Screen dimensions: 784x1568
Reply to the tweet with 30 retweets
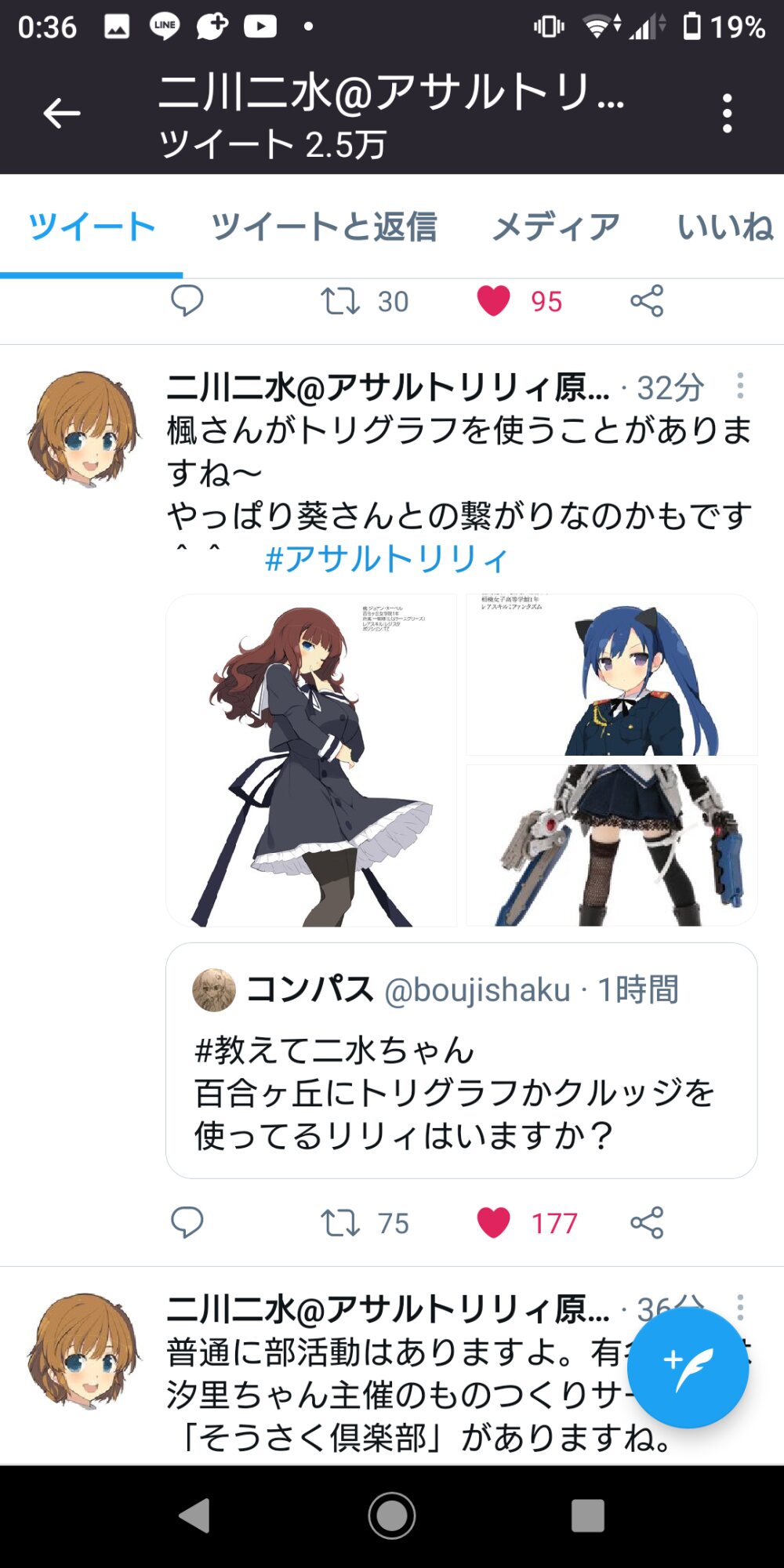(x=187, y=300)
